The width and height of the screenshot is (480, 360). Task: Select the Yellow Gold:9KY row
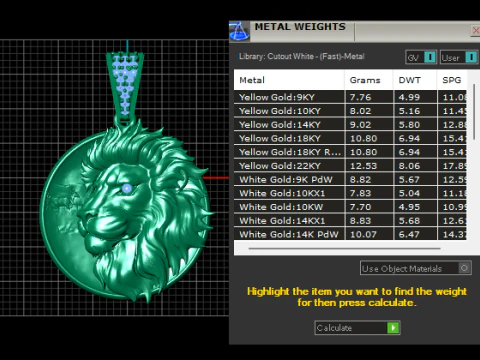(350, 97)
